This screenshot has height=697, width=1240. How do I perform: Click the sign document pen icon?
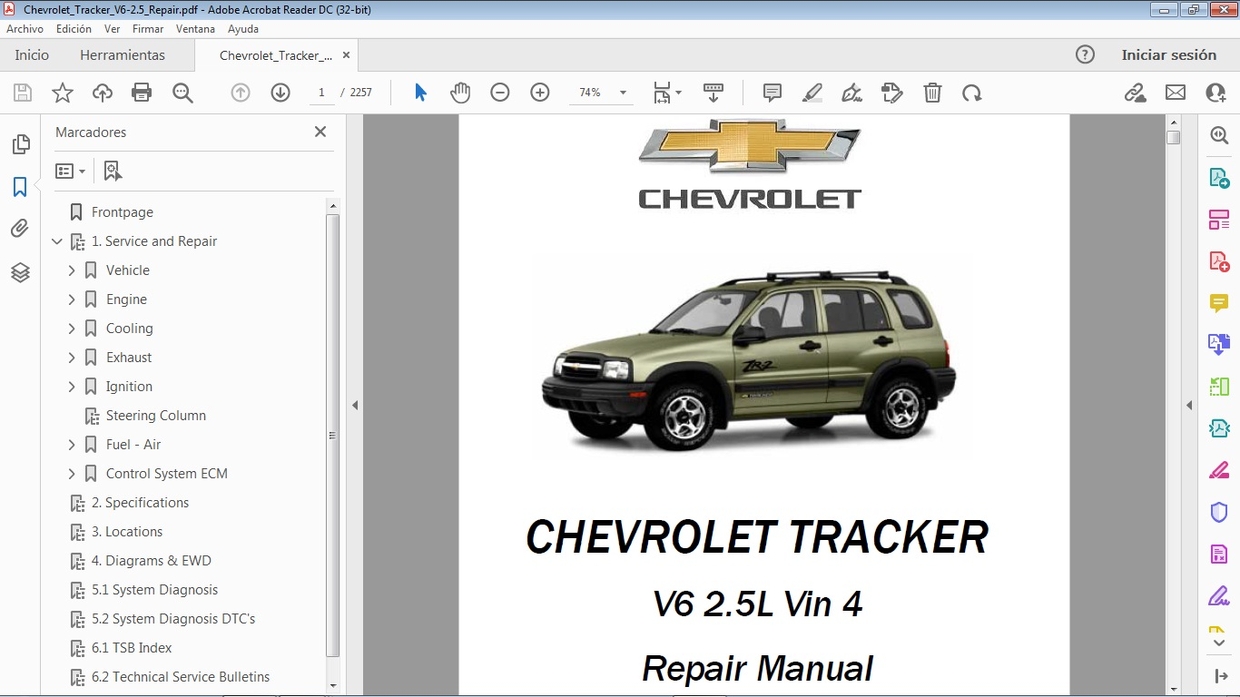[852, 93]
